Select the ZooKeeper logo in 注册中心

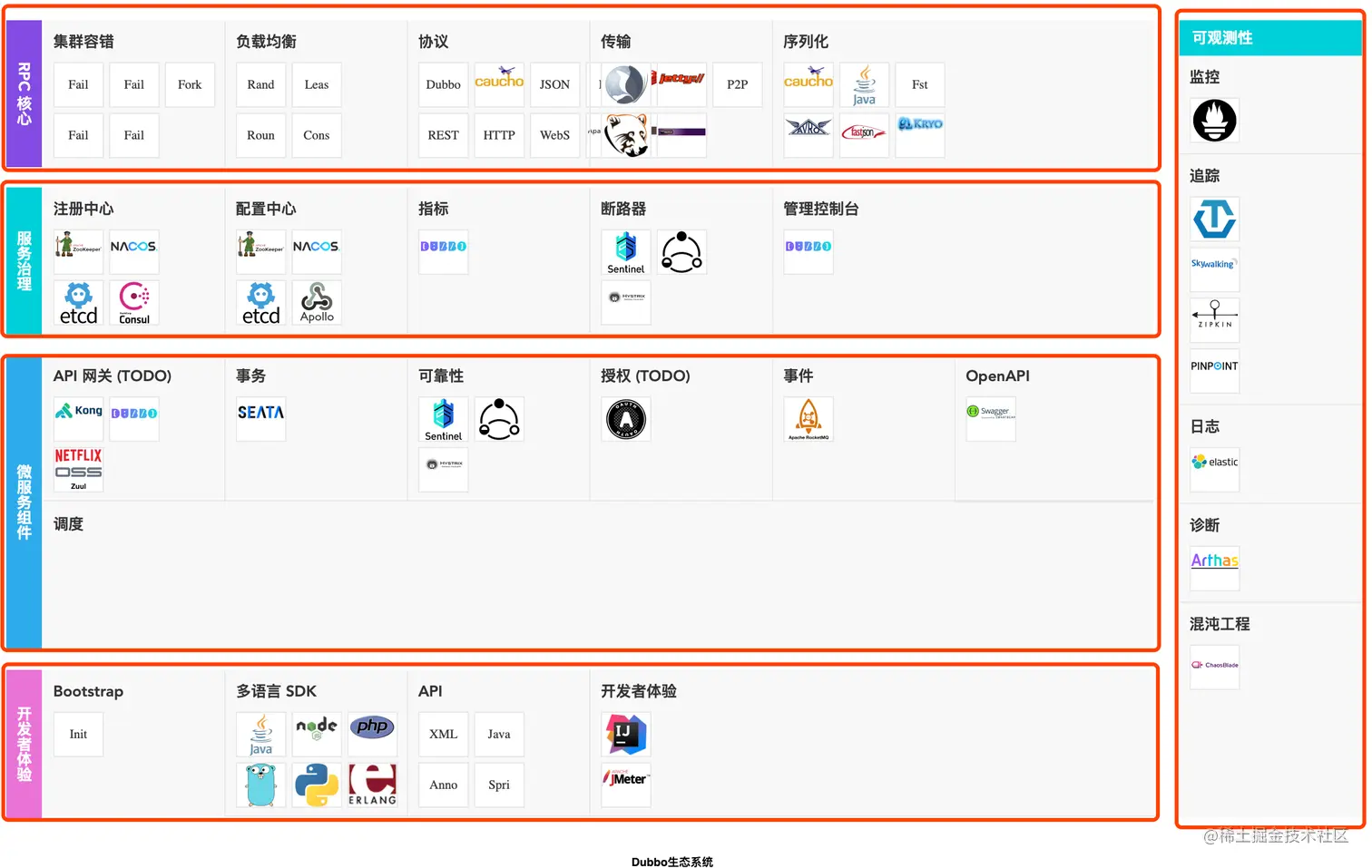click(x=79, y=252)
